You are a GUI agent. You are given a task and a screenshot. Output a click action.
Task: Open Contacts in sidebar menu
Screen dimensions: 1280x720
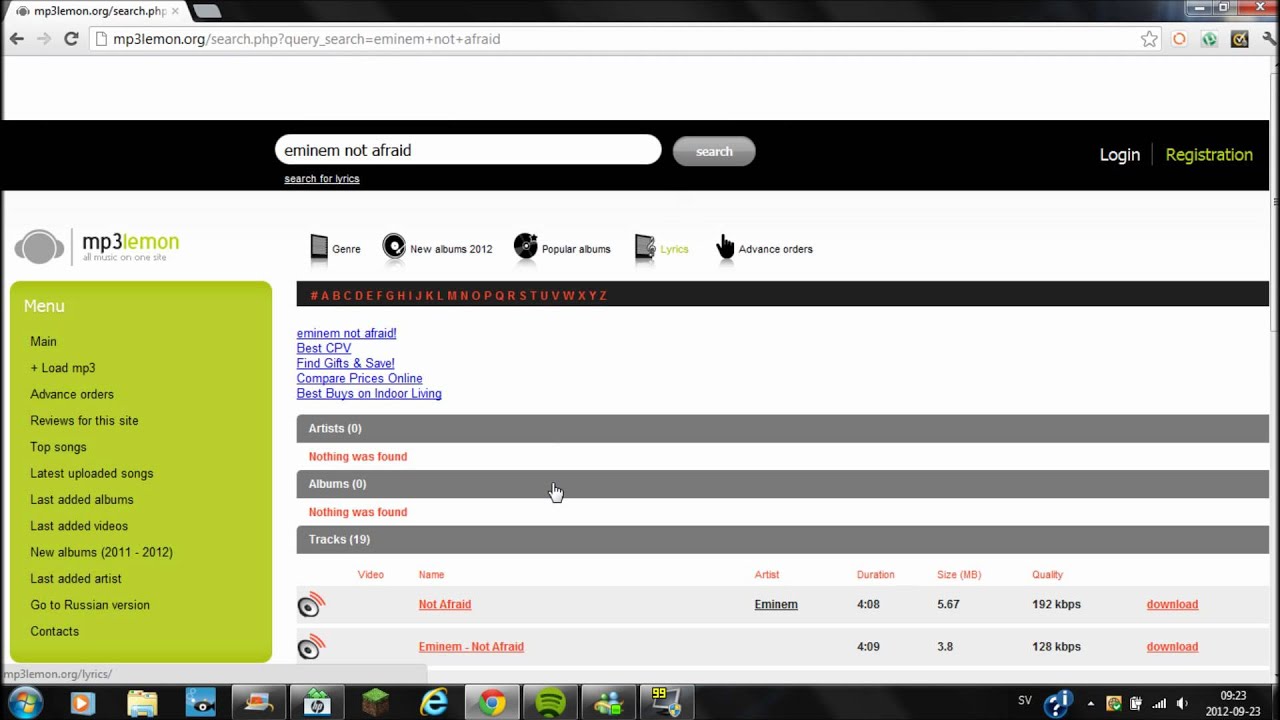pyautogui.click(x=54, y=631)
